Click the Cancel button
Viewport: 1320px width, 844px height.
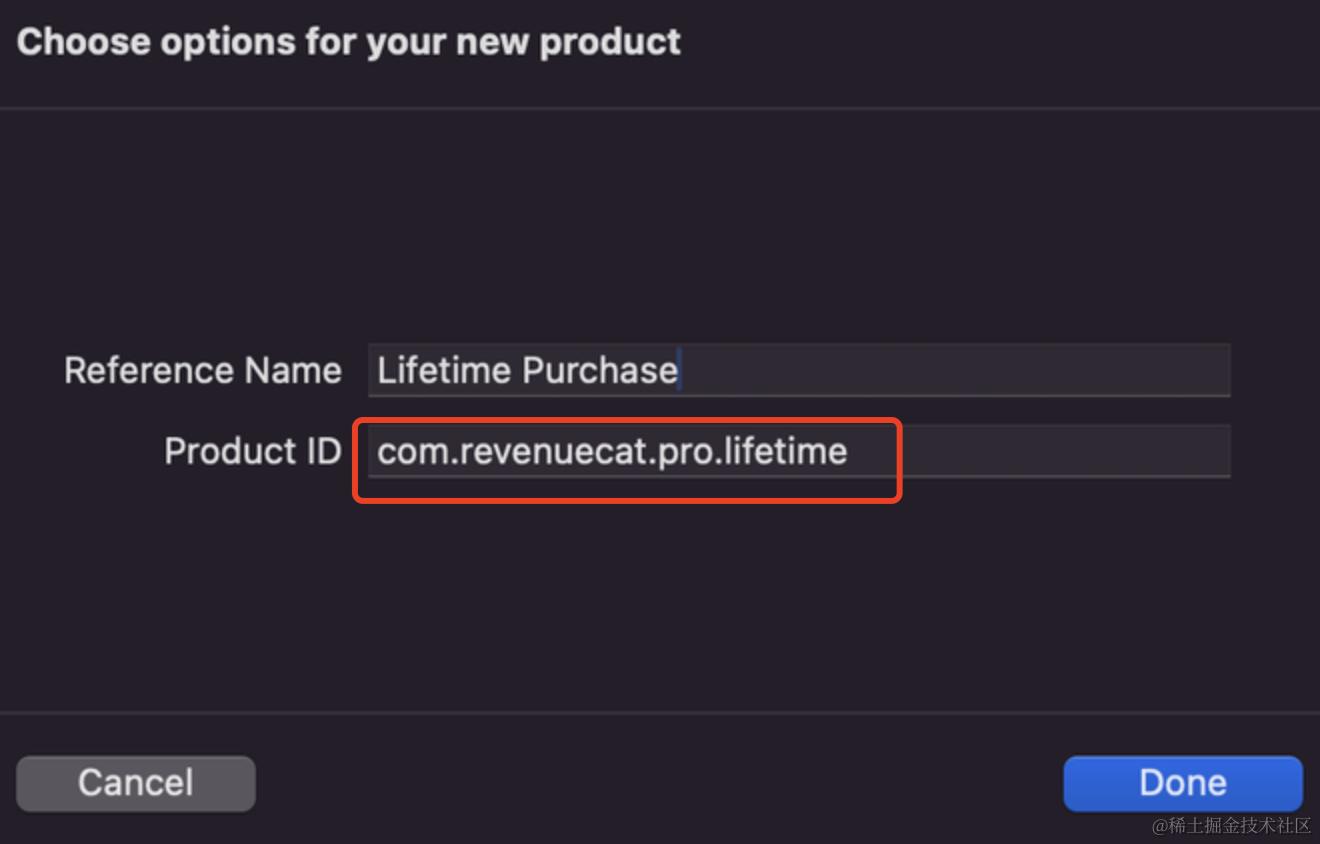pyautogui.click(x=136, y=782)
